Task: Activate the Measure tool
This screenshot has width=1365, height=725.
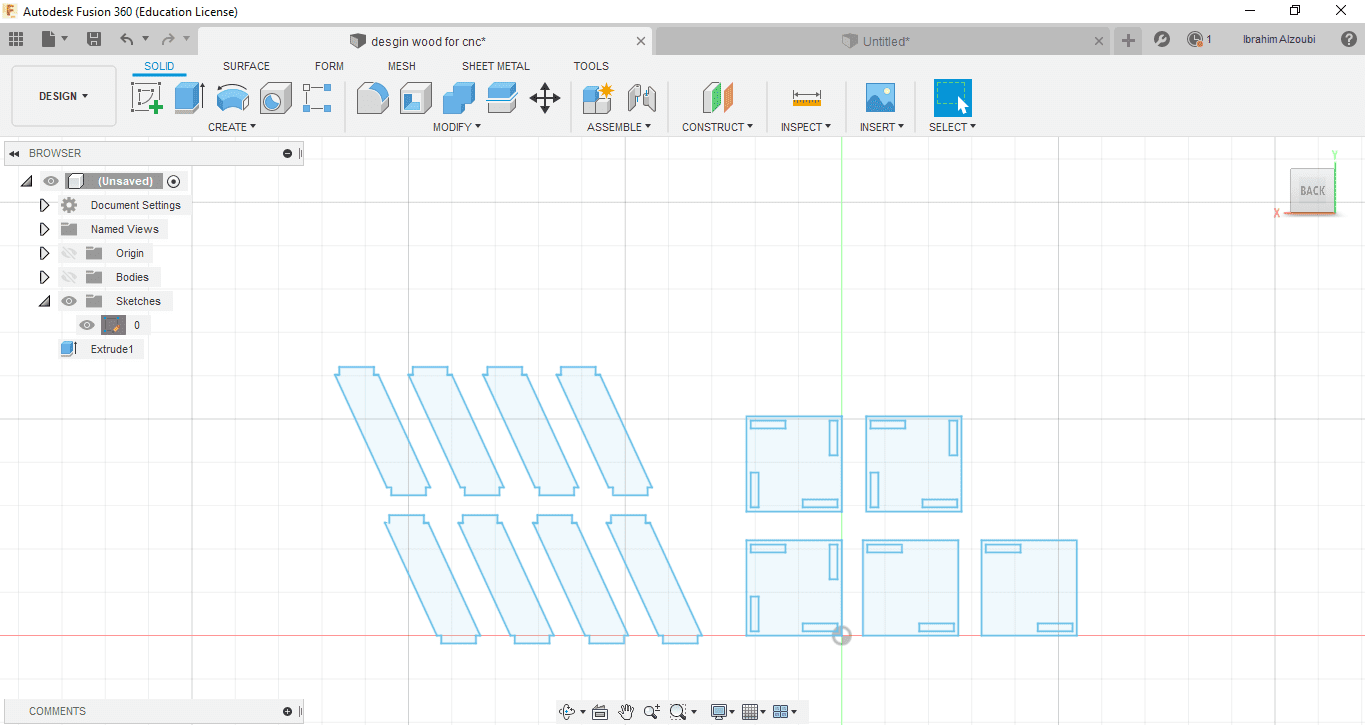Action: point(806,98)
